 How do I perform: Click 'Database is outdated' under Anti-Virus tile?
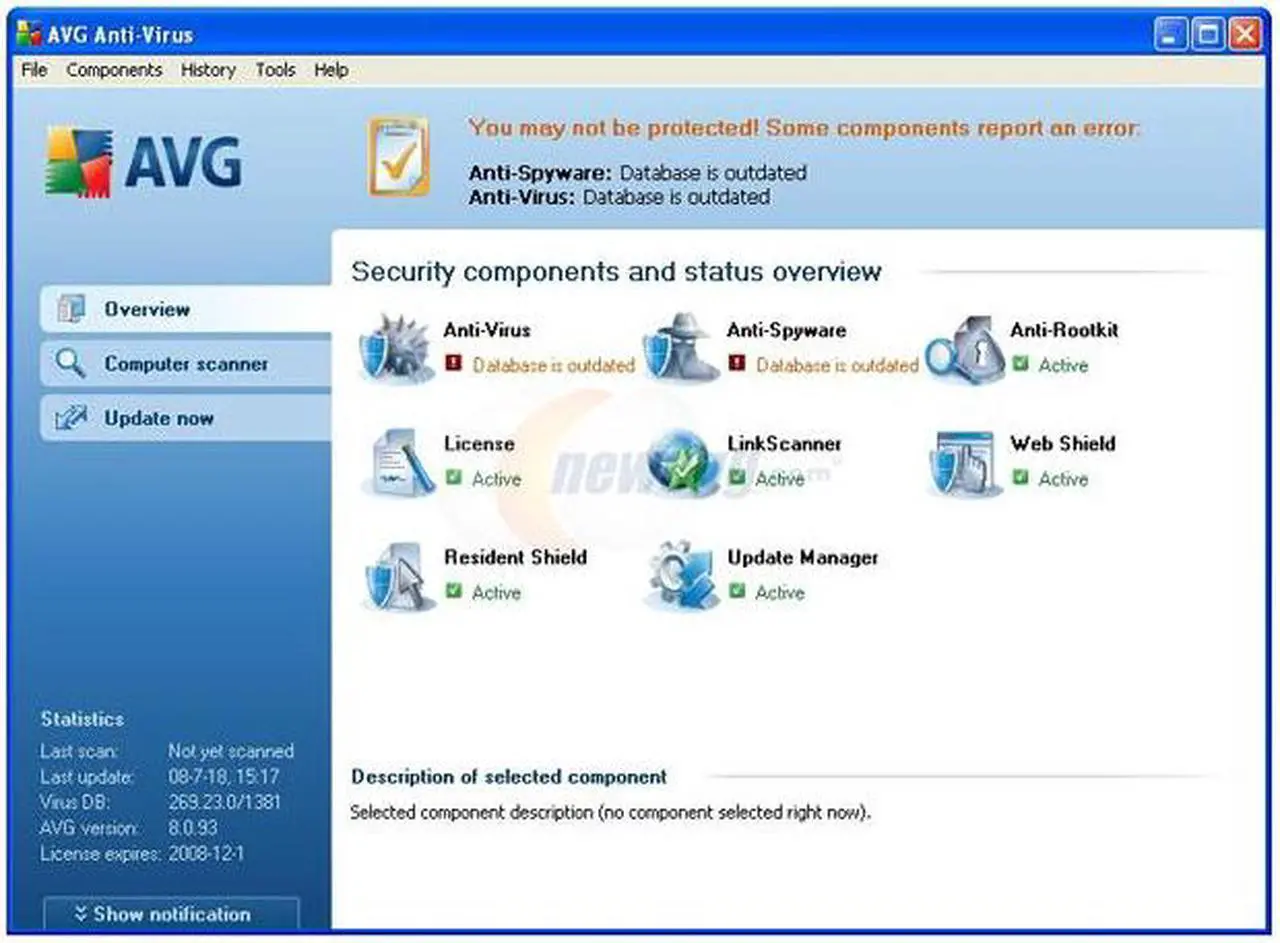[553, 365]
